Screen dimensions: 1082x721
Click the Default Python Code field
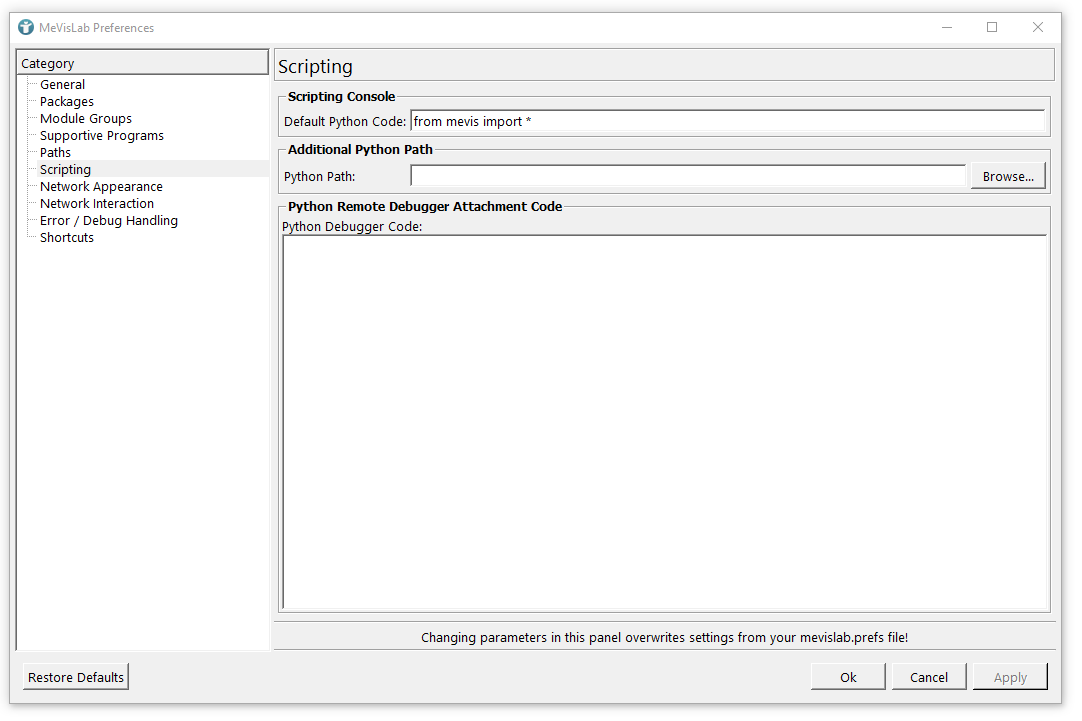727,121
